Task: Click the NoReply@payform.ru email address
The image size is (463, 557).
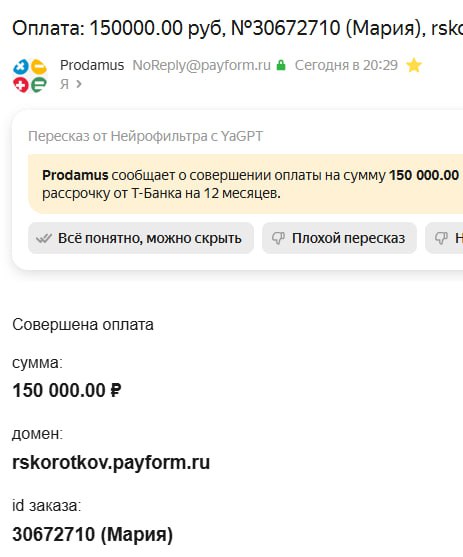Action: (201, 65)
